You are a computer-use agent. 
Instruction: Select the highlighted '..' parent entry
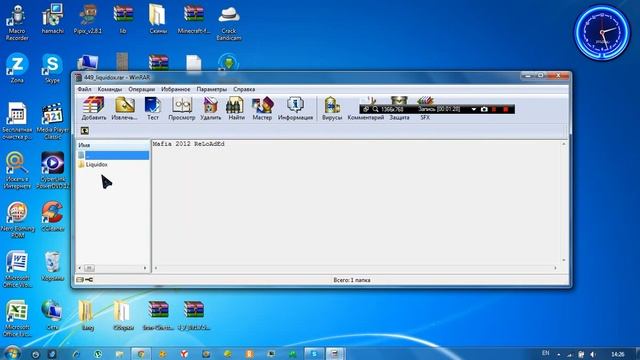(113, 156)
